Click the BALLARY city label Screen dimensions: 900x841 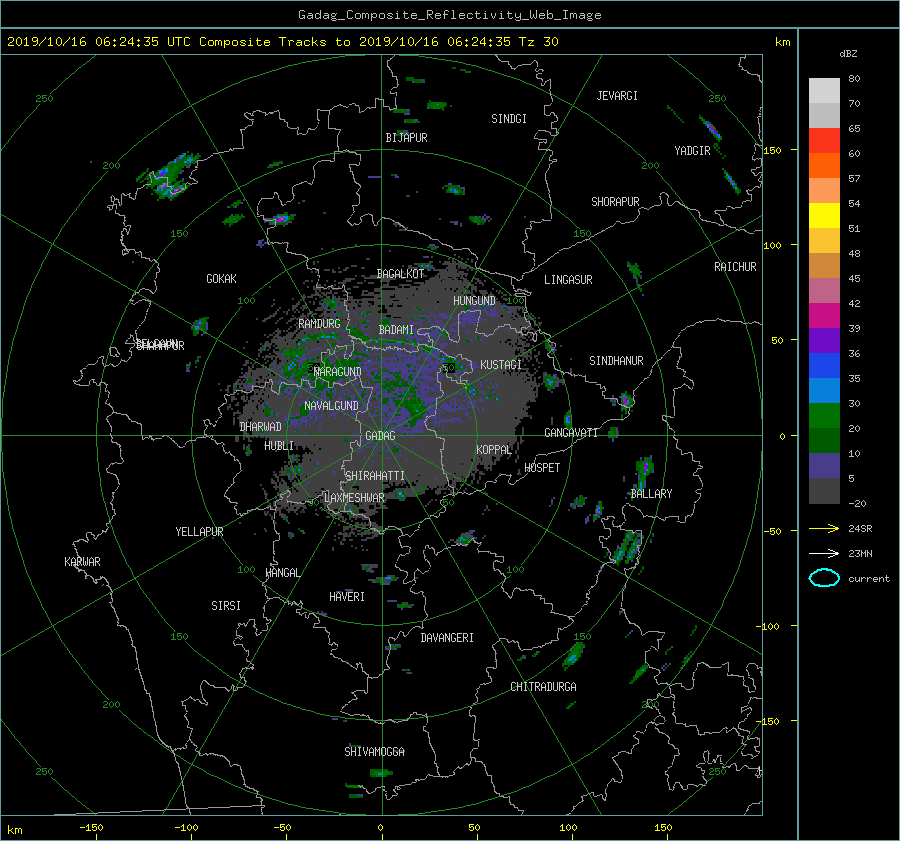[x=651, y=494]
